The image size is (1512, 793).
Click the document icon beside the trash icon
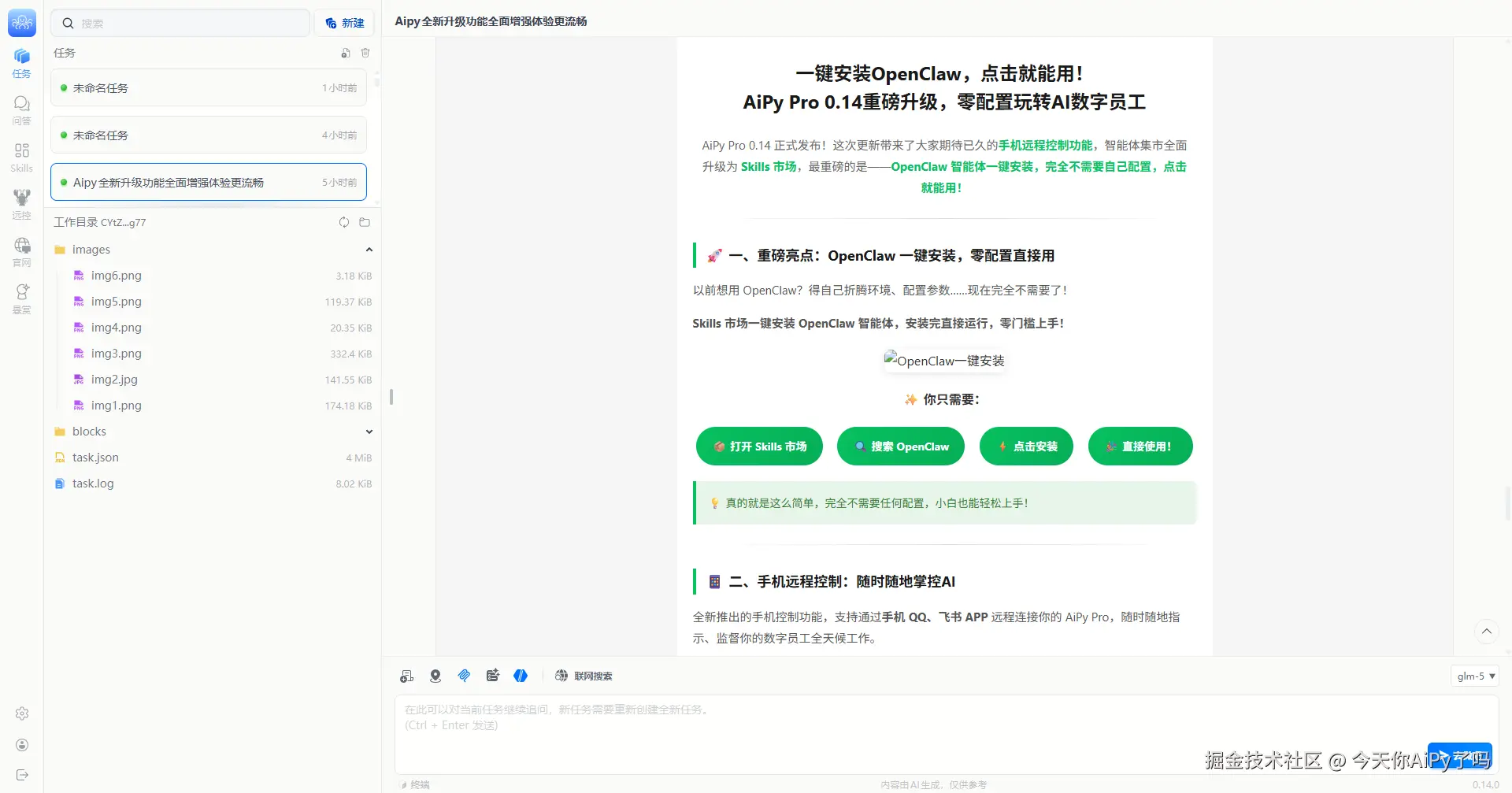tap(346, 53)
